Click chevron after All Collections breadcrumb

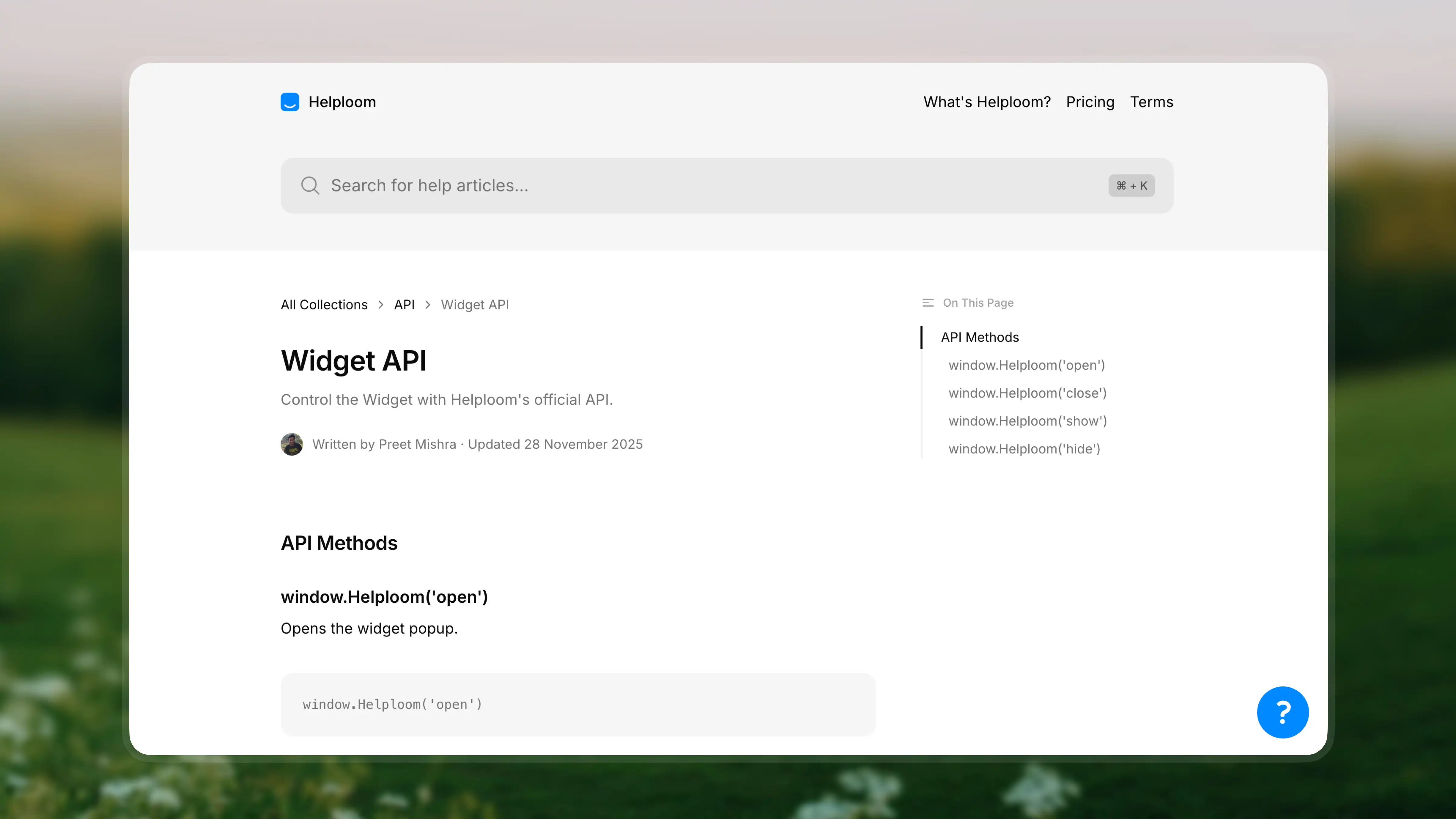pos(381,305)
